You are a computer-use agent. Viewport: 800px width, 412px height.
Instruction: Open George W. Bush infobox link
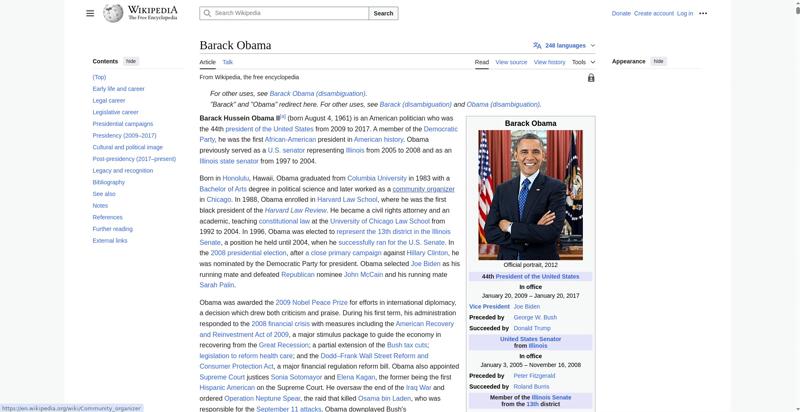[x=535, y=317]
